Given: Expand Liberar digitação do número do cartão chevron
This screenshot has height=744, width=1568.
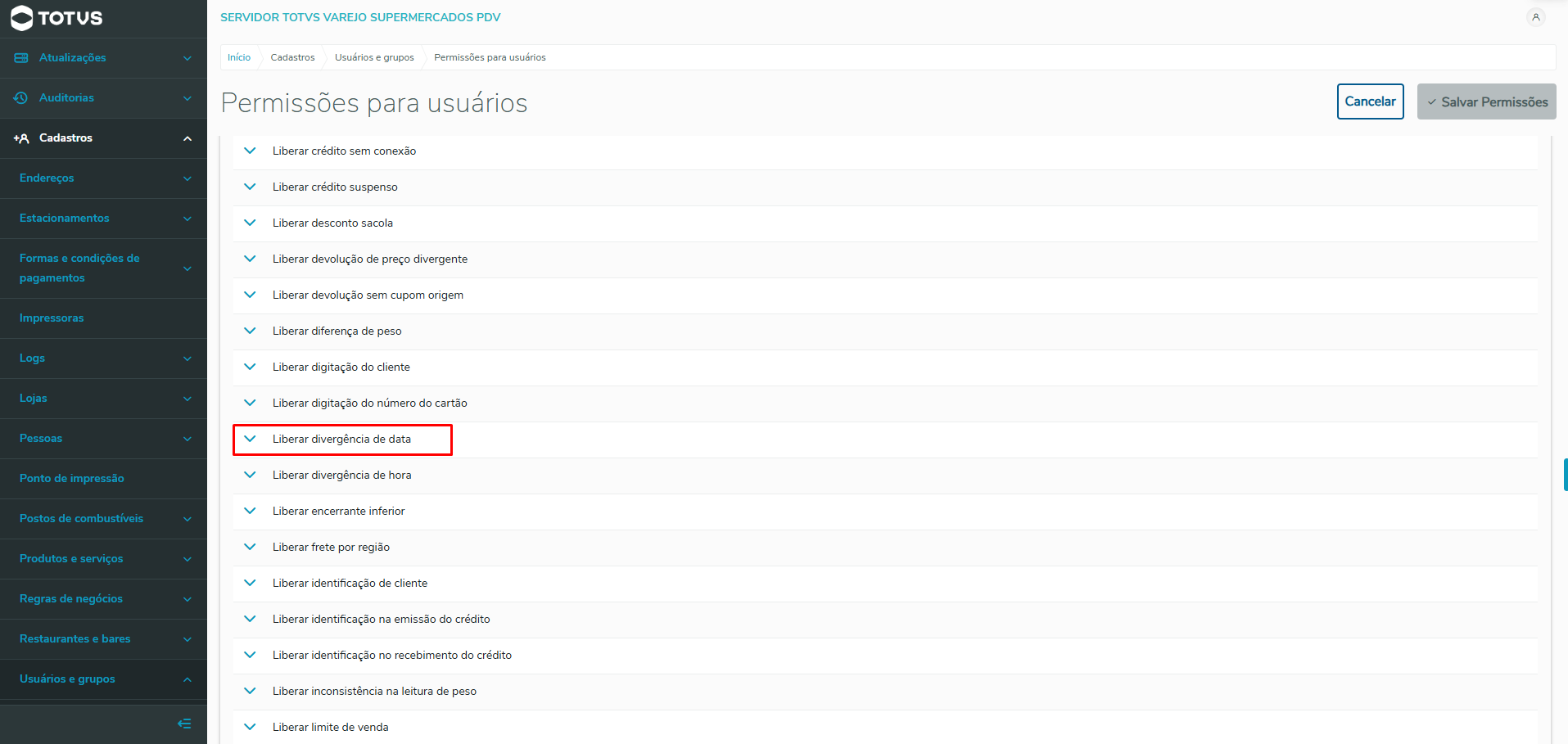Looking at the screenshot, I should (250, 403).
